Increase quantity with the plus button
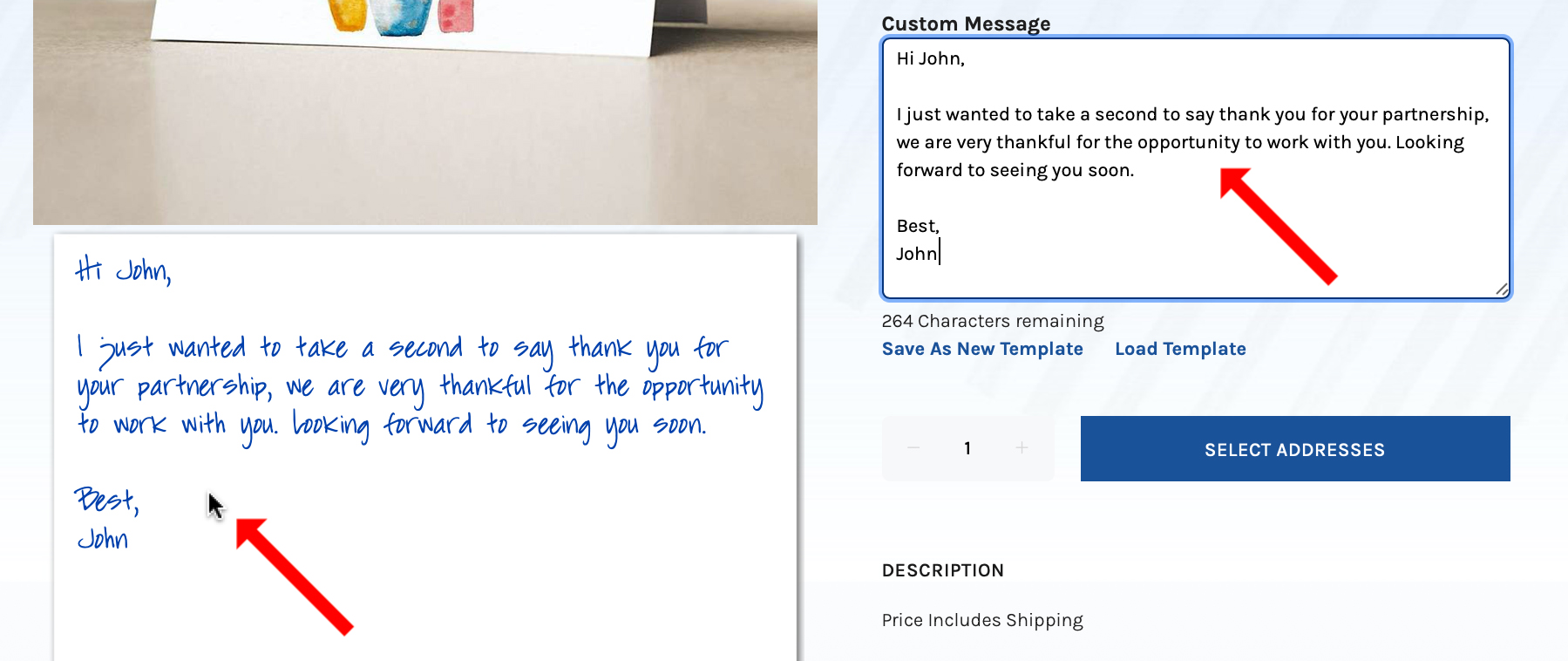 click(x=1022, y=448)
